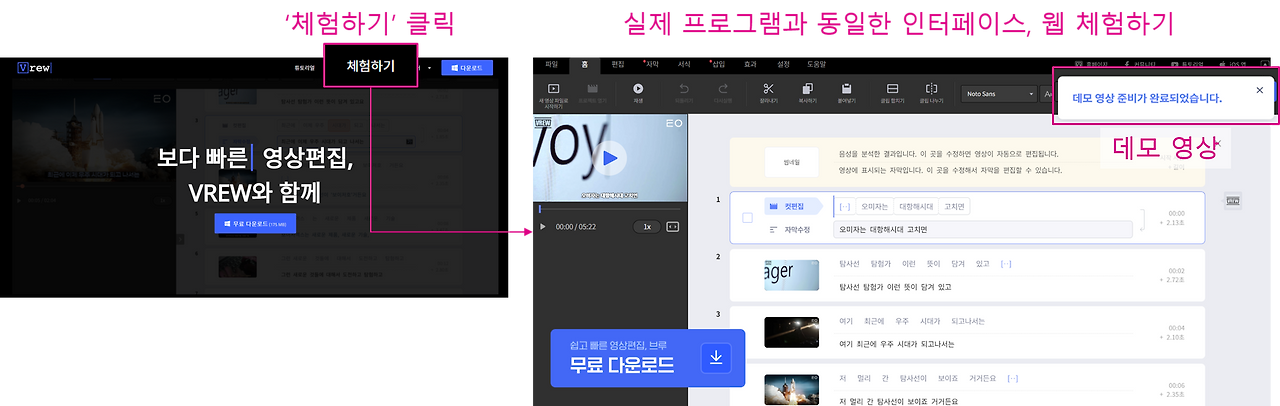
Task: Click subtitle 여기 최근에 우주 시대가 되고나서는
Action: (x=897, y=344)
